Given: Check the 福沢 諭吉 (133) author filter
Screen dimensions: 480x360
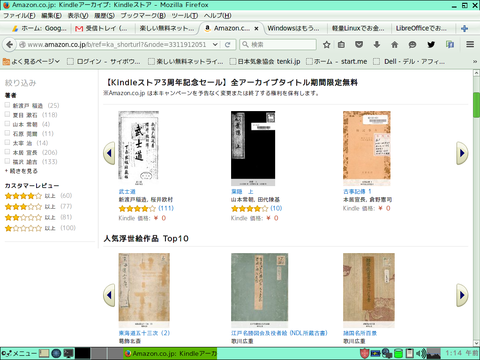Looking at the screenshot, I should [x=7, y=161].
